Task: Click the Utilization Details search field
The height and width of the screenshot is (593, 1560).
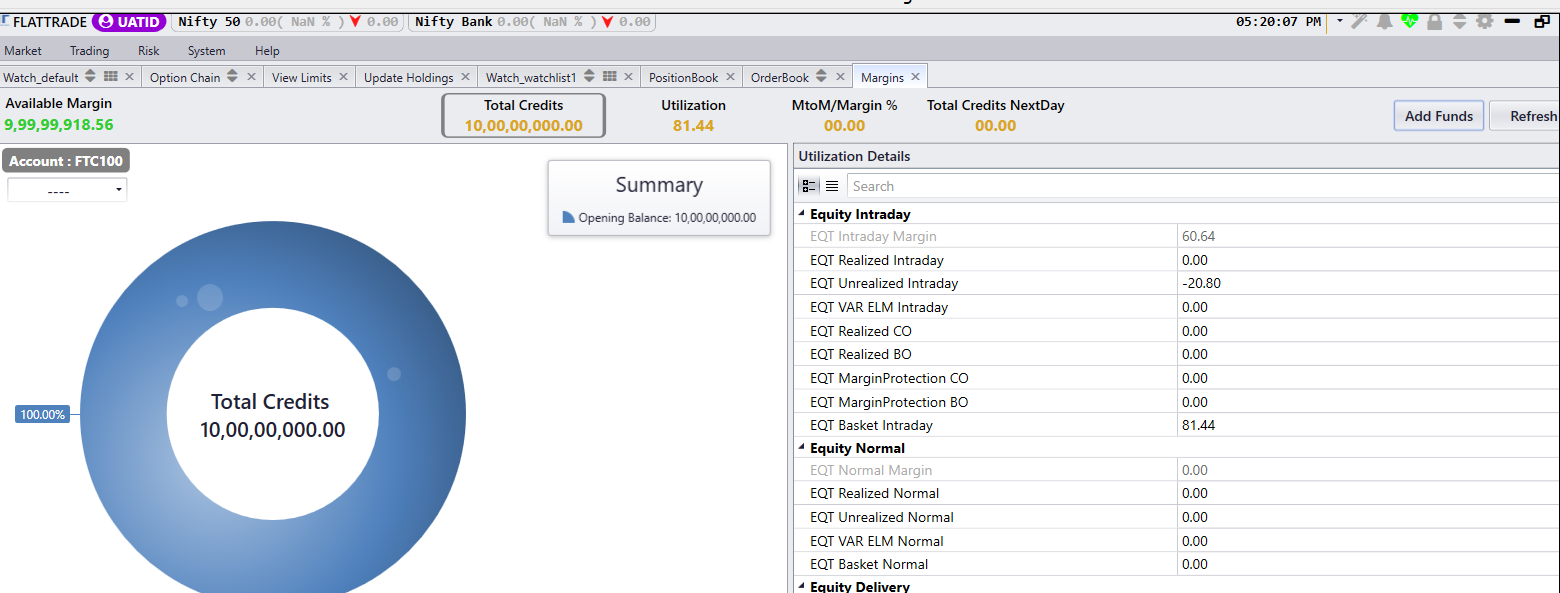Action: 1203,186
